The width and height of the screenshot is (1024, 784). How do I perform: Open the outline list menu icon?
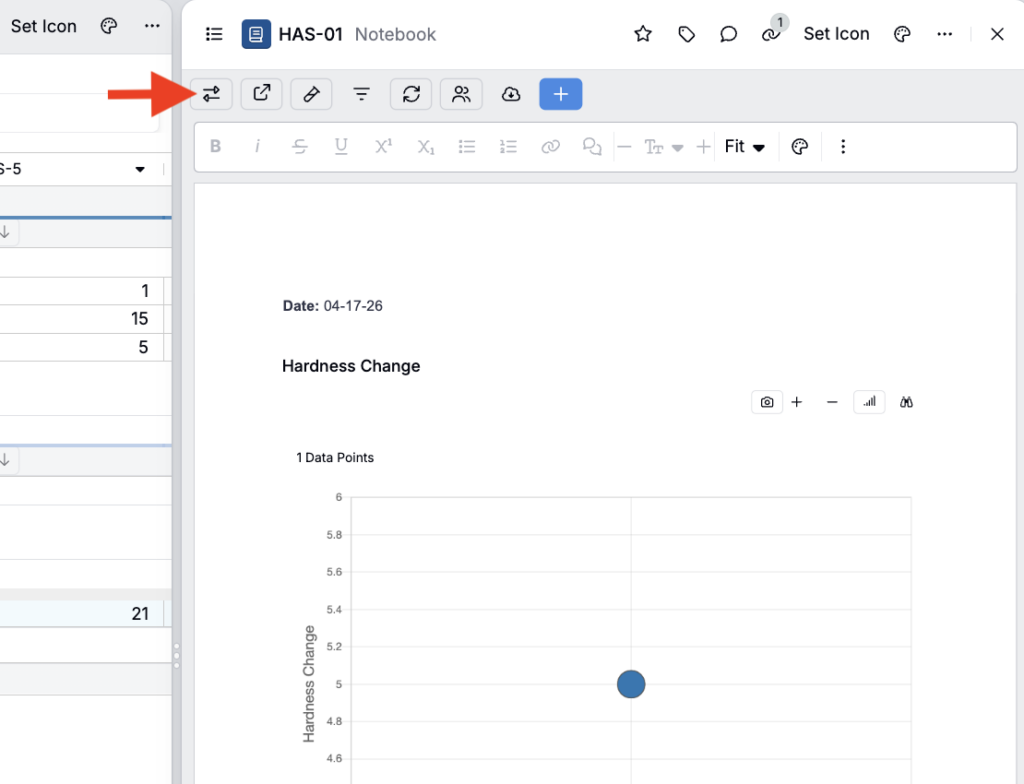point(213,34)
